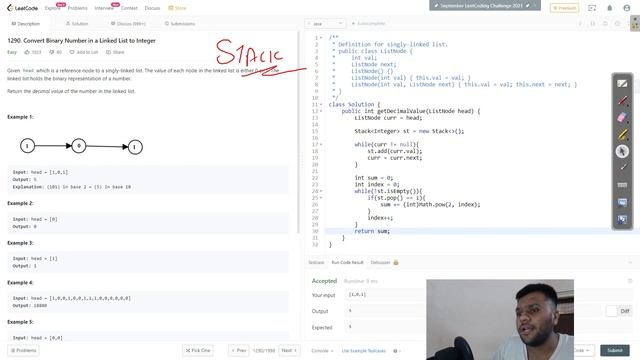The height and width of the screenshot is (360, 640).
Task: Click the bottom screen-select annotation icon
Action: coord(622,220)
